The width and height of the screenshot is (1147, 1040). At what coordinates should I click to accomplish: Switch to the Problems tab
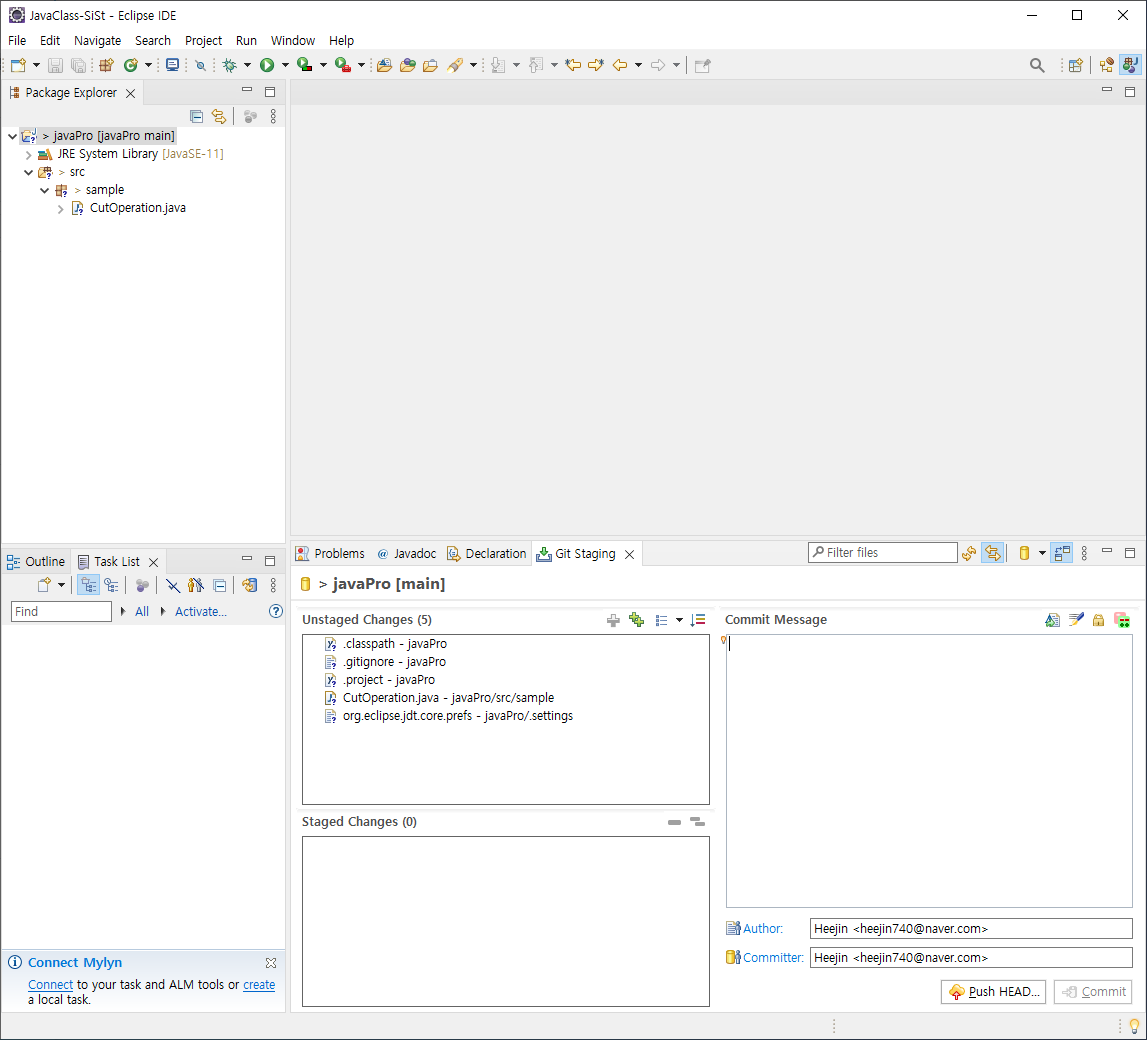point(330,554)
